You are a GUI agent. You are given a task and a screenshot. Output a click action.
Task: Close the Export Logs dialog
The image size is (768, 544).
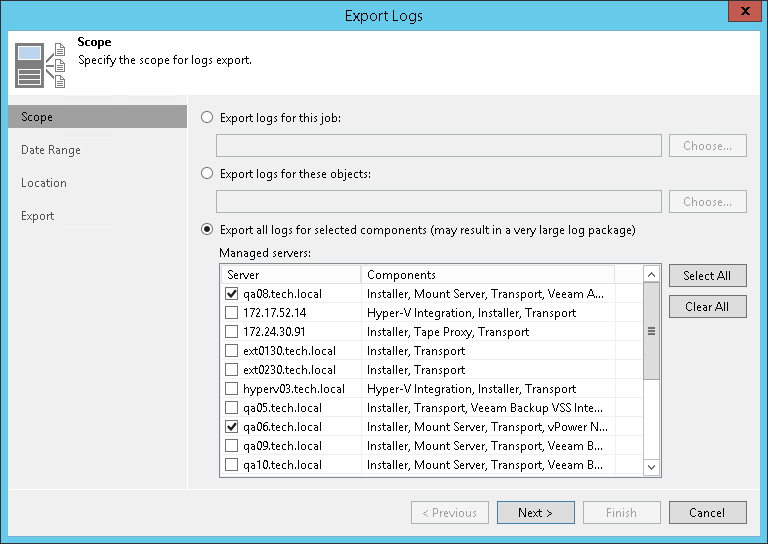point(742,13)
